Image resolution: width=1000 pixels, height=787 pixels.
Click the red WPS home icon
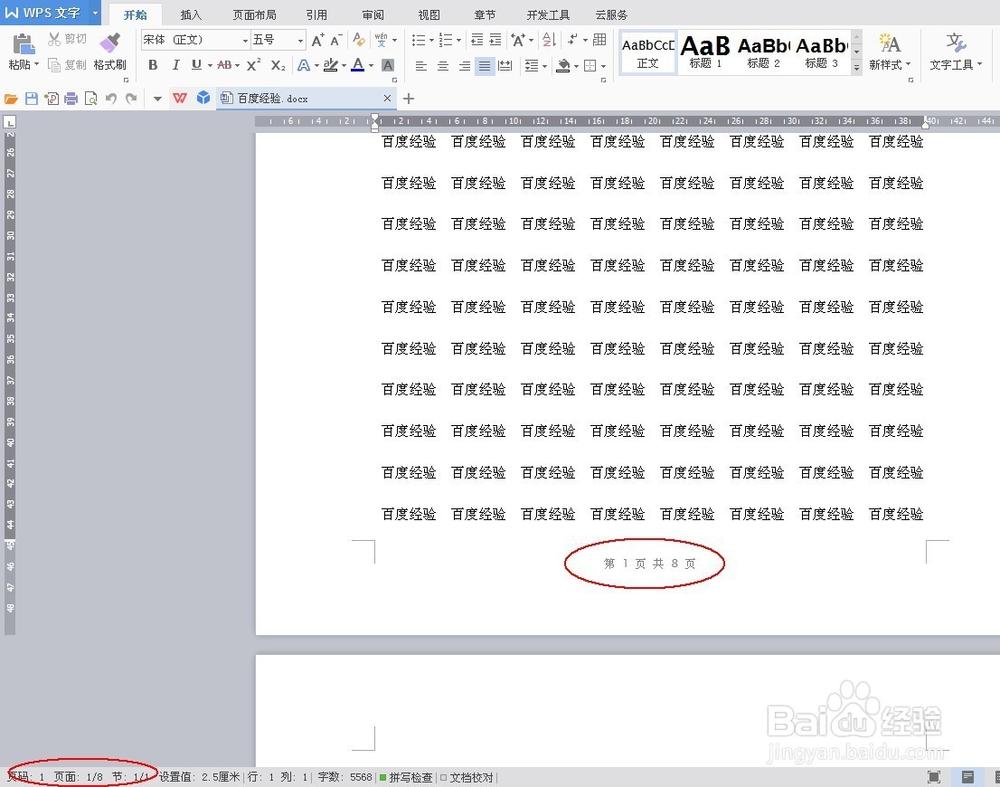[180, 98]
